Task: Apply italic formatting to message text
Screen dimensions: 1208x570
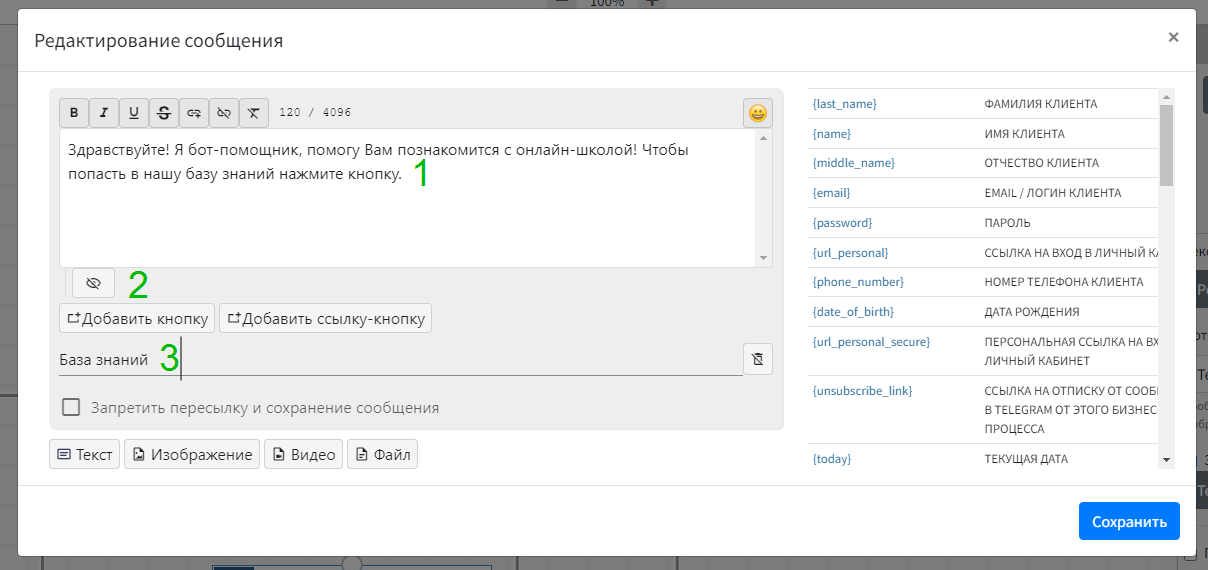Action: coord(104,113)
